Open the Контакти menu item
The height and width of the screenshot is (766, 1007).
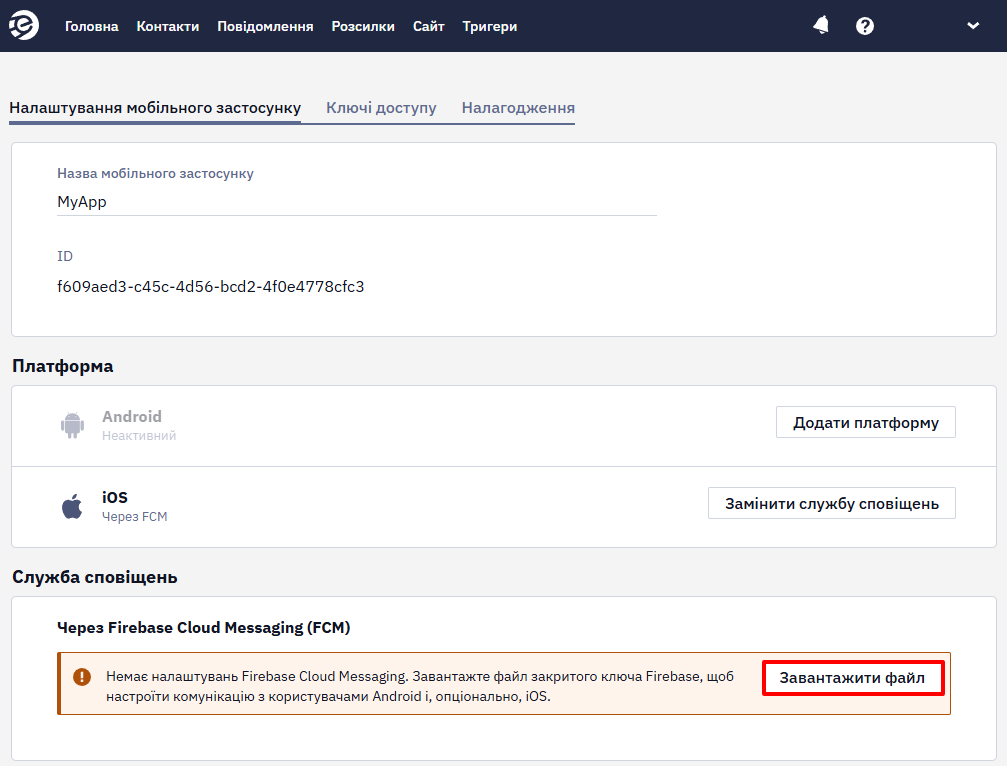[168, 26]
